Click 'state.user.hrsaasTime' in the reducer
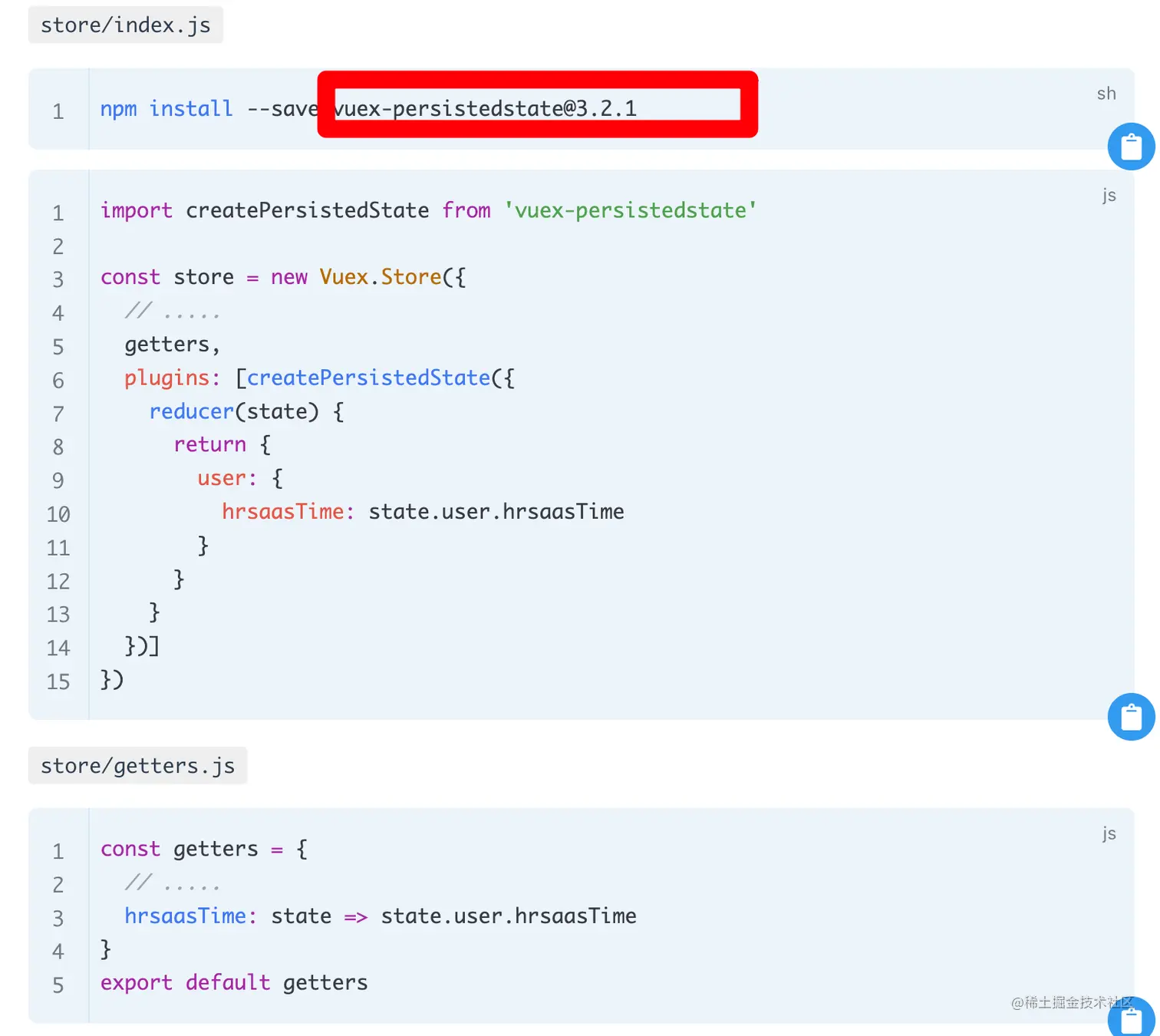This screenshot has height=1036, width=1160. click(x=496, y=512)
